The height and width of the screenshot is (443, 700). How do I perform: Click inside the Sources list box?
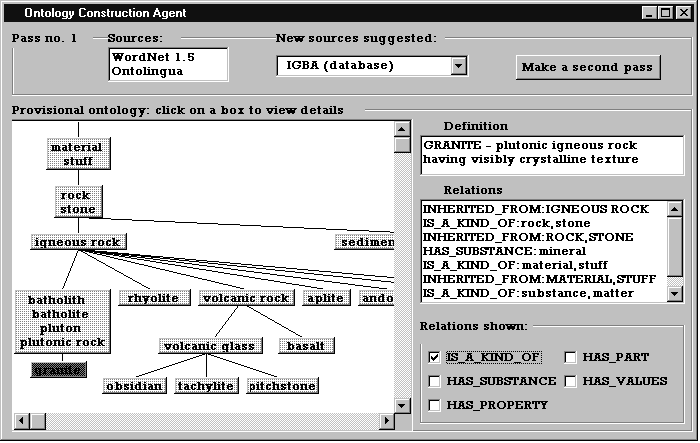point(167,64)
